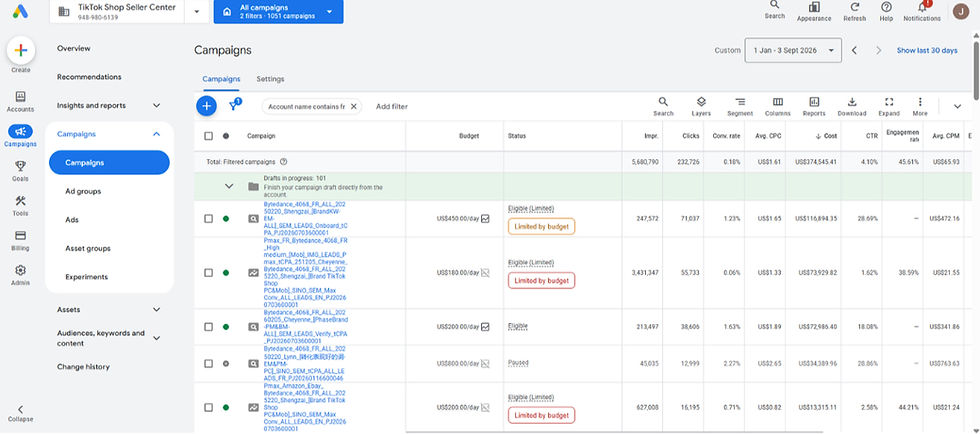Click the blue add-campaign plus button
Screen dimensions: 980x434
coord(206,106)
